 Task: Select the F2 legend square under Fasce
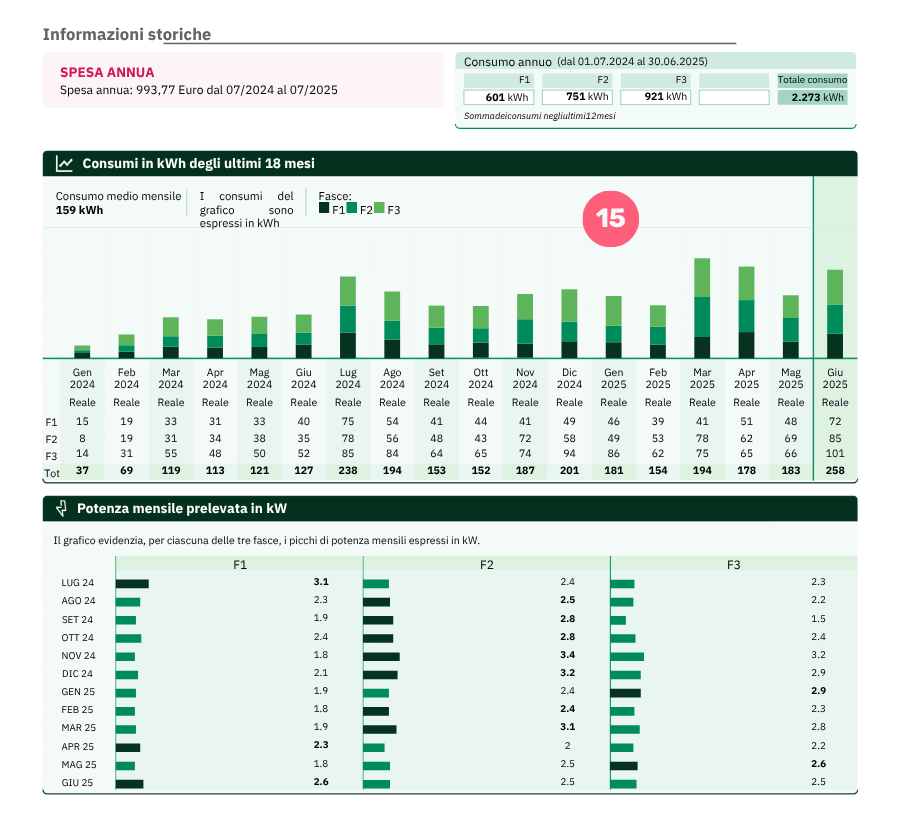(352, 208)
